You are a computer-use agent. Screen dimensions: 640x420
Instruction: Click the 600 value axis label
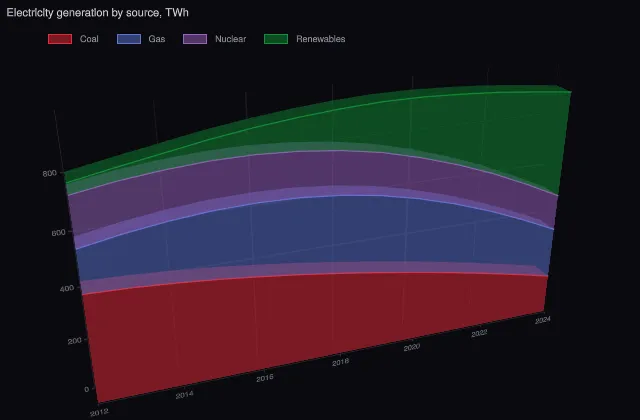point(58,233)
